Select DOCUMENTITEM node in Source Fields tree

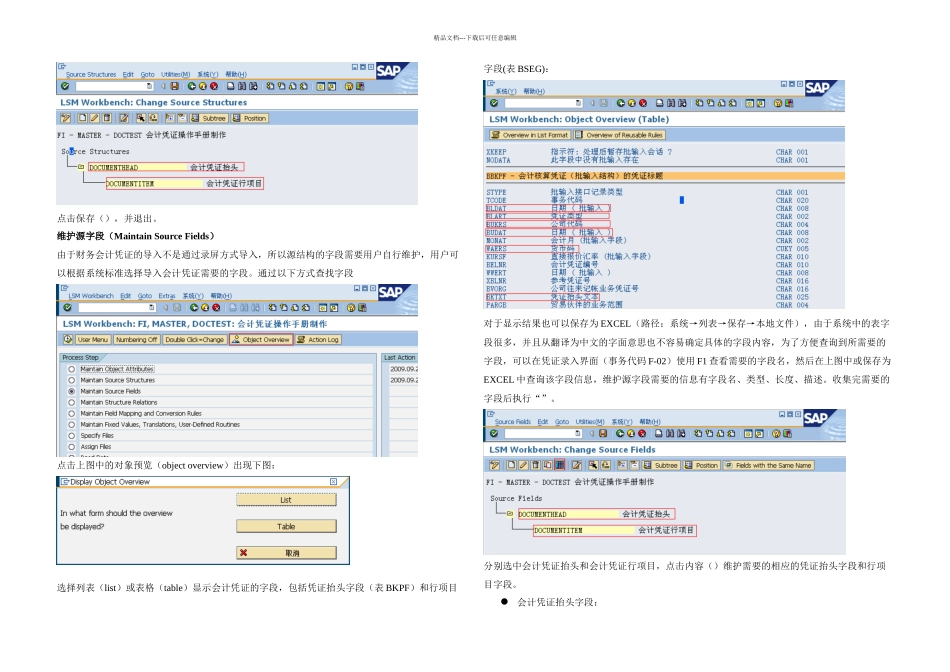[x=614, y=530]
